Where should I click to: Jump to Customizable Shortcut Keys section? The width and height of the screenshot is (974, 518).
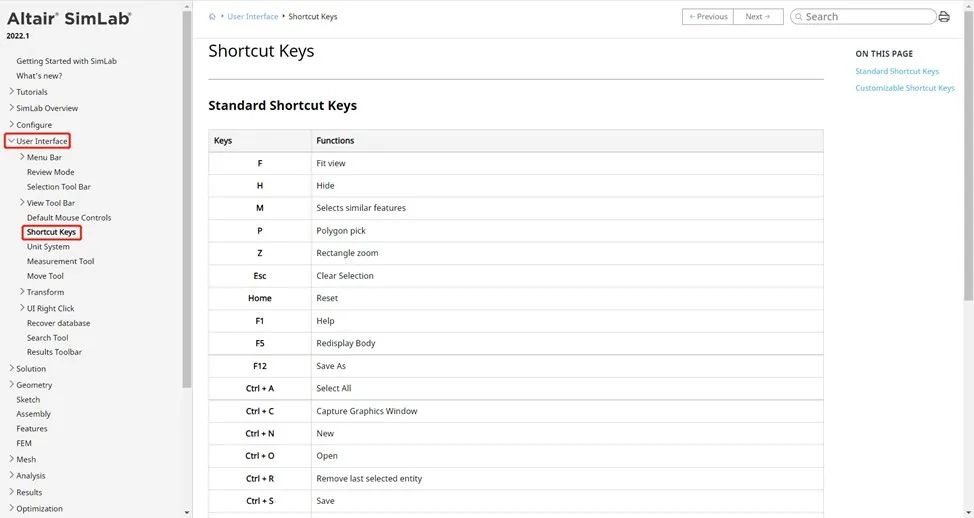point(905,88)
